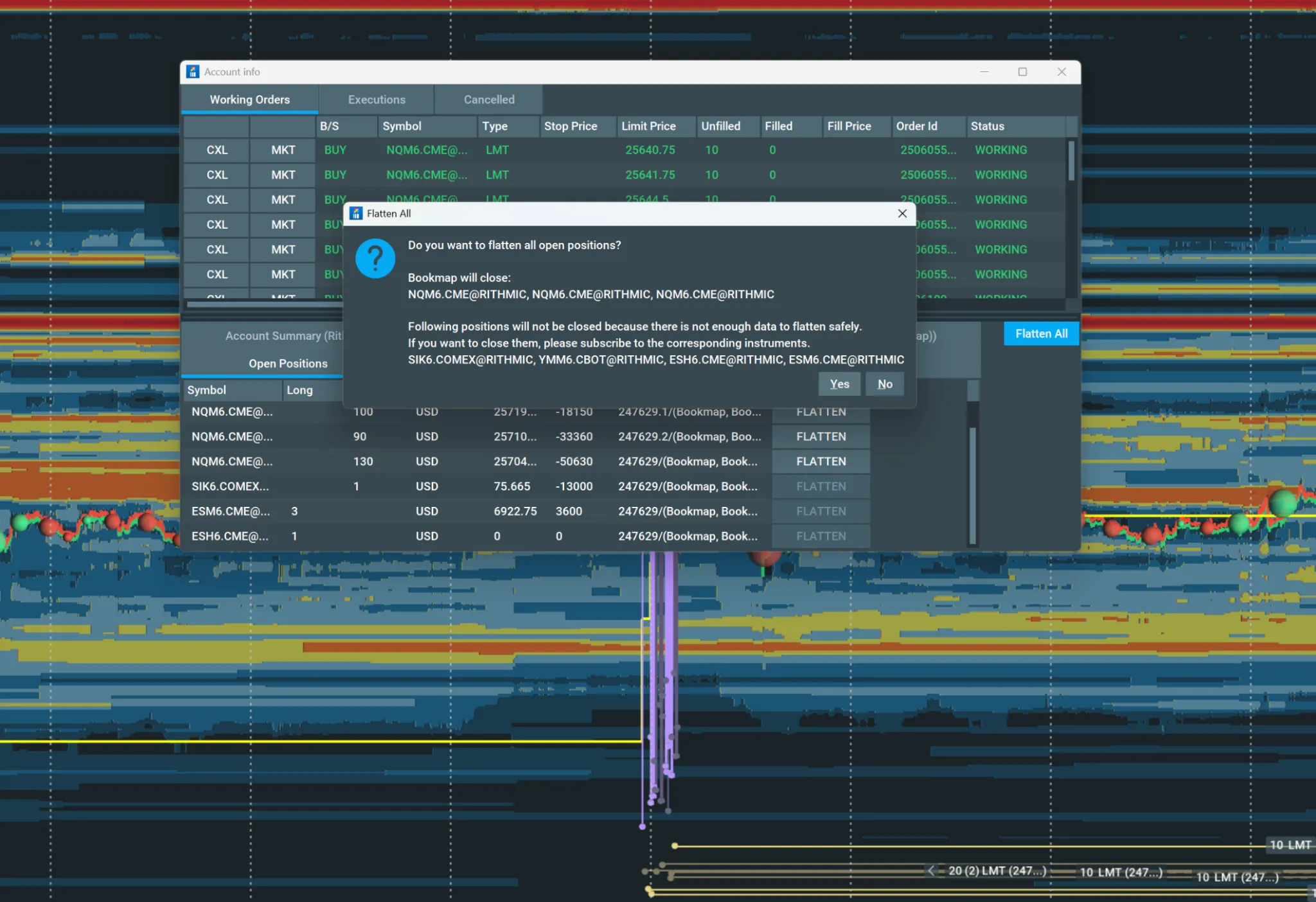Click the blue question mark icon in dialog
This screenshot has width=1316, height=902.
375,259
